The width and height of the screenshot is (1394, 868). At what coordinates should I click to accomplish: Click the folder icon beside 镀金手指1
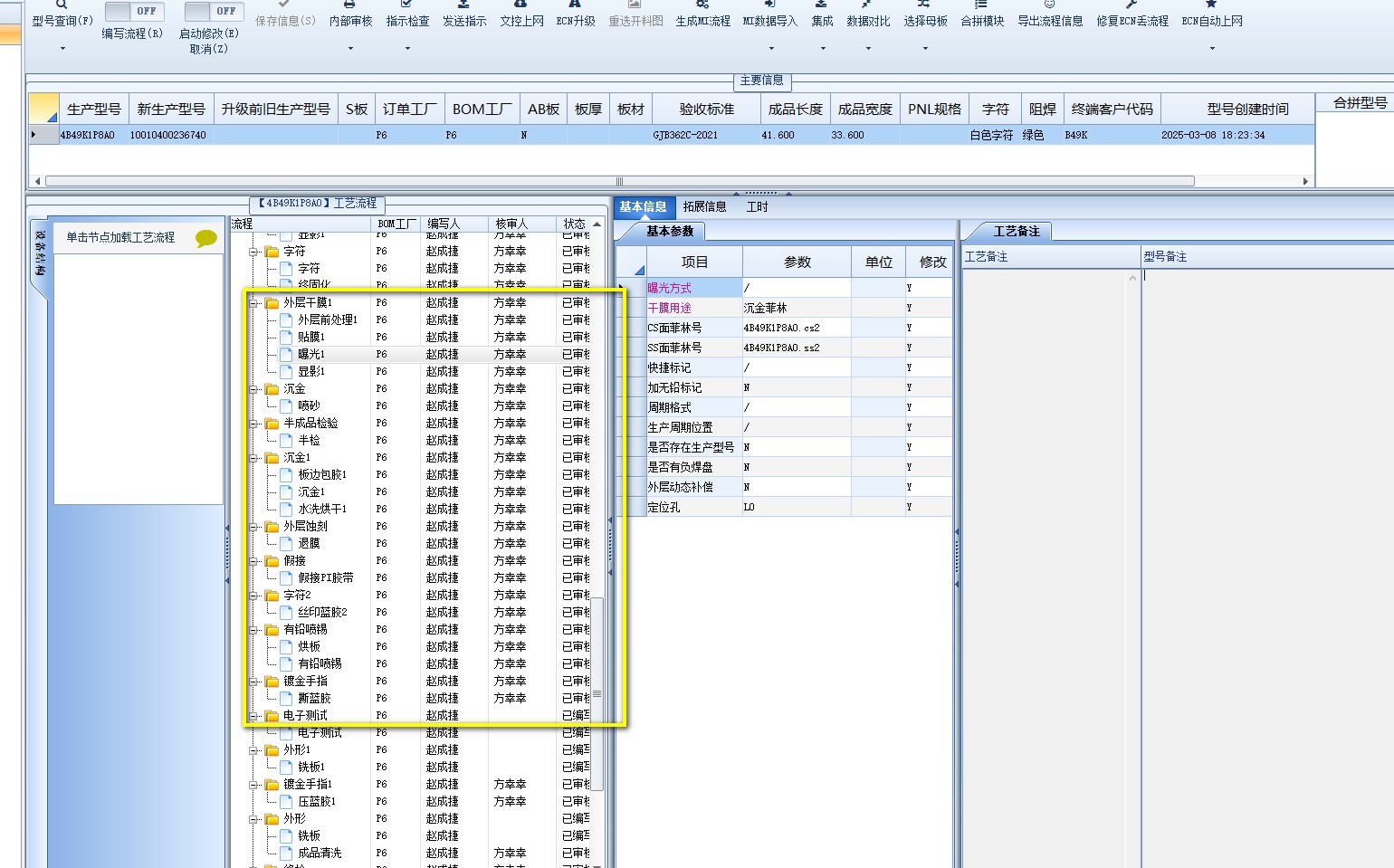coord(272,784)
